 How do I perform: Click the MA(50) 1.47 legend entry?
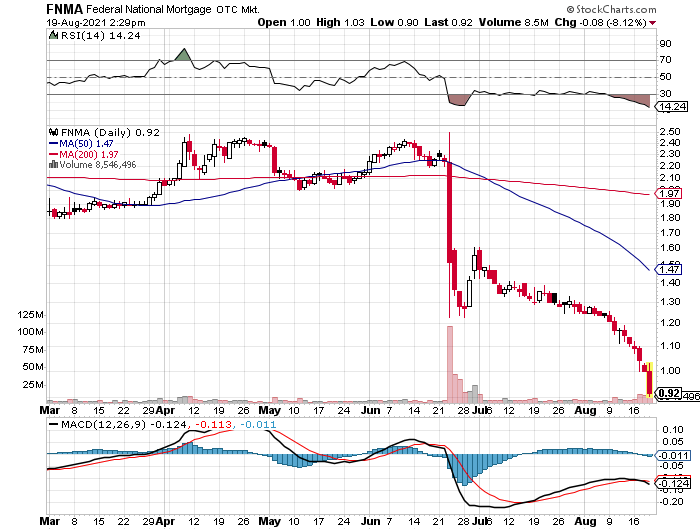point(81,144)
